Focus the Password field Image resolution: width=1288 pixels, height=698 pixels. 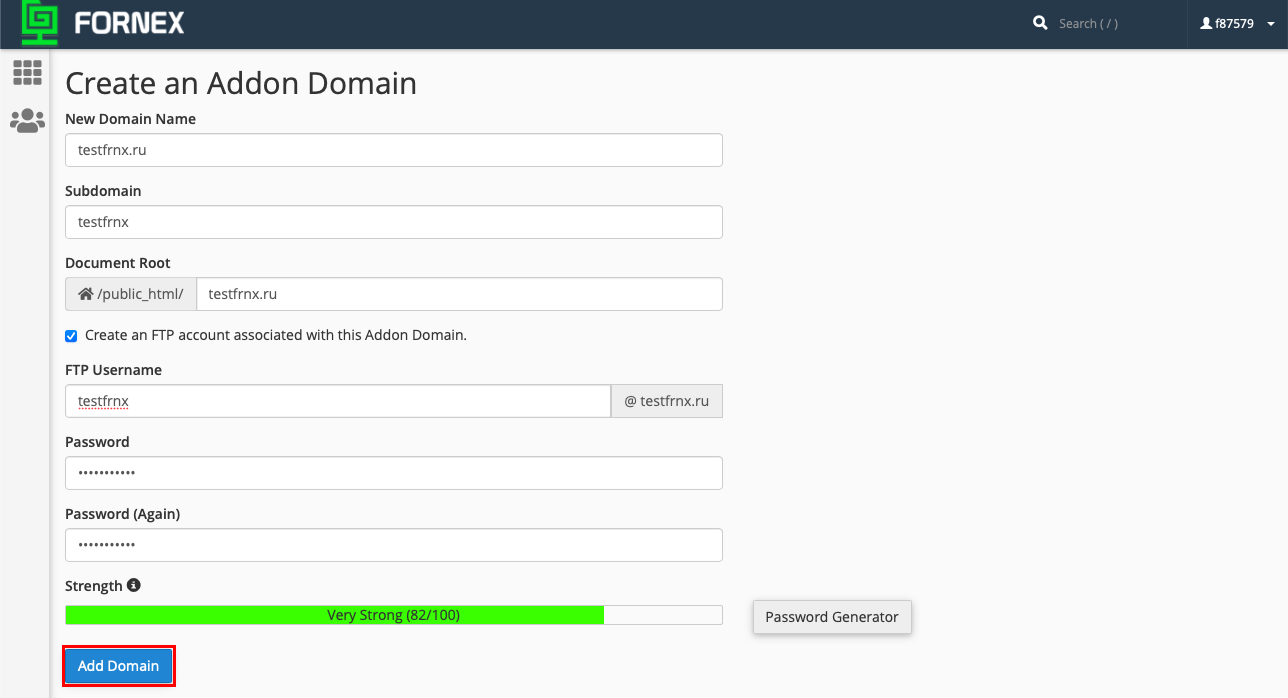(x=394, y=473)
